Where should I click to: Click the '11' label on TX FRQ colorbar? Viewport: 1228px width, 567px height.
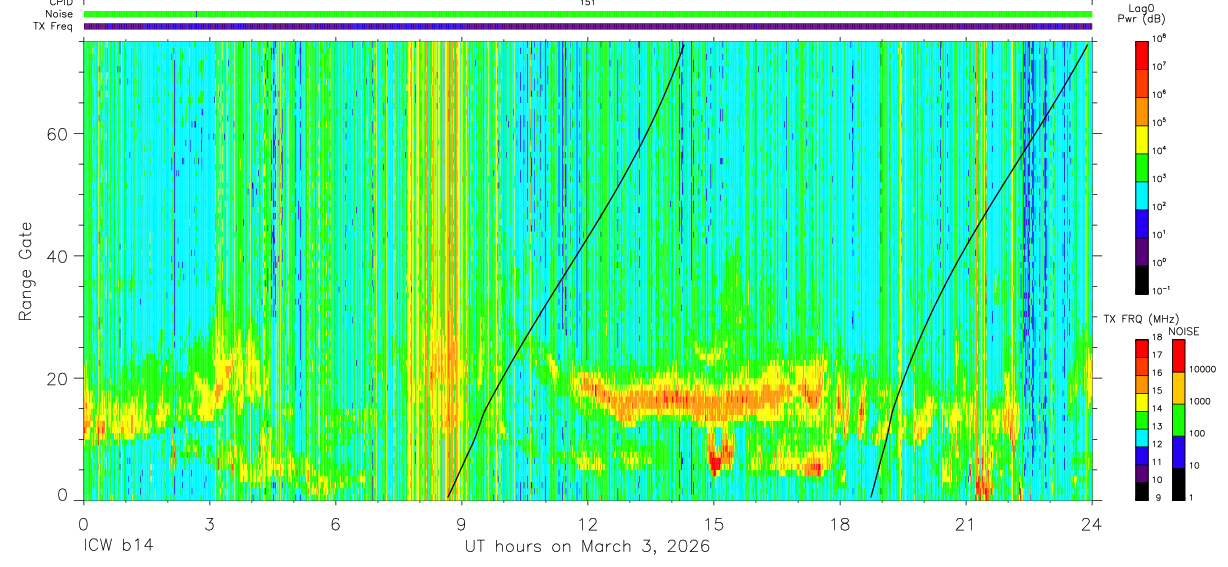[1159, 463]
